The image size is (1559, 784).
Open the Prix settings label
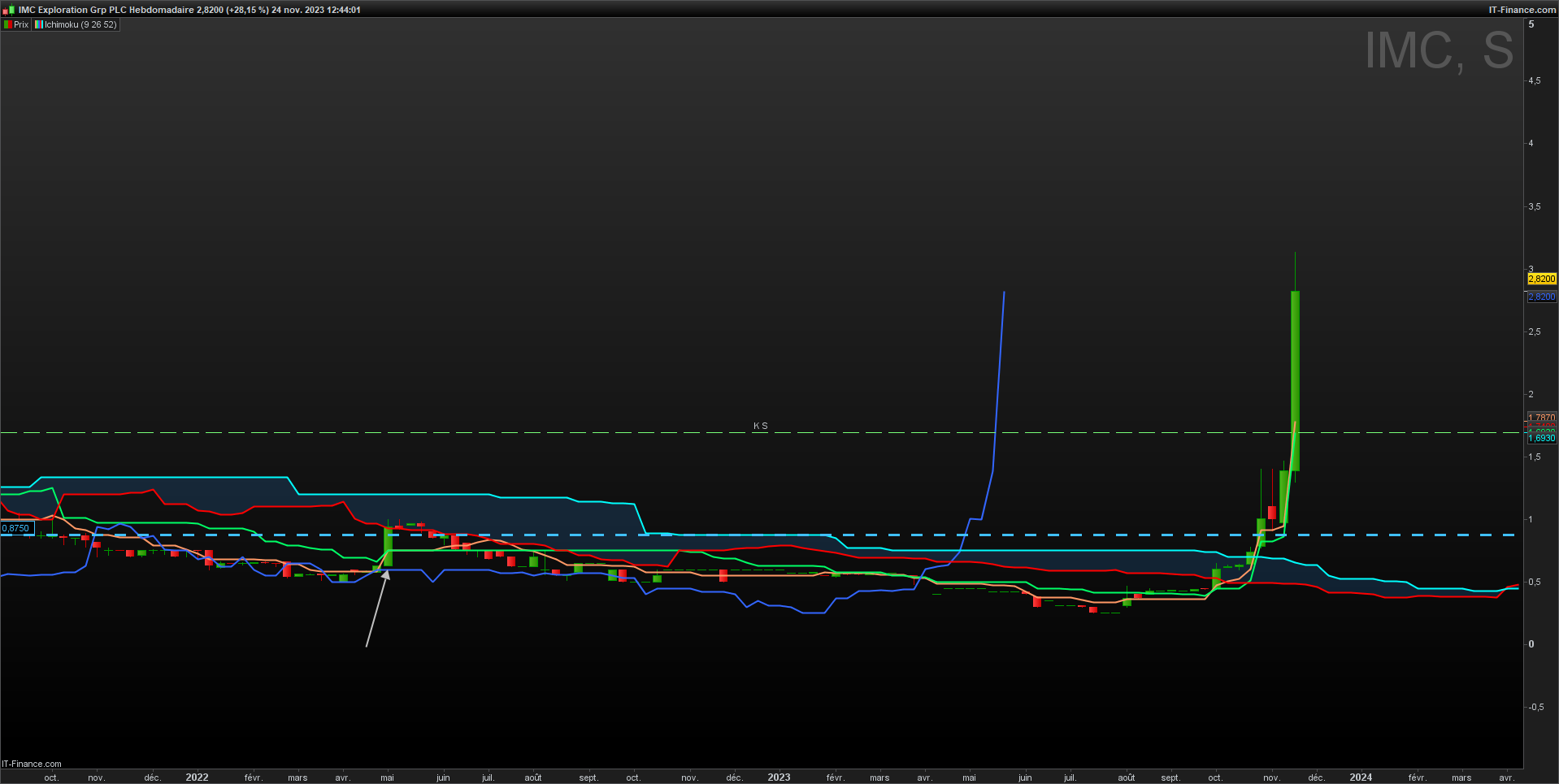21,24
